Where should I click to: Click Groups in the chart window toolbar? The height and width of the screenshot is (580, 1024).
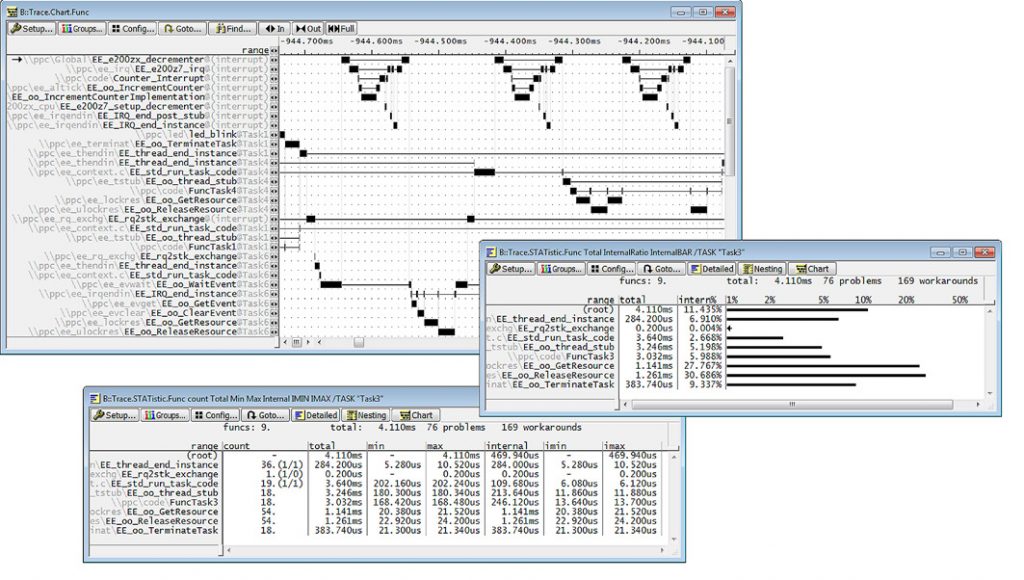[82, 29]
